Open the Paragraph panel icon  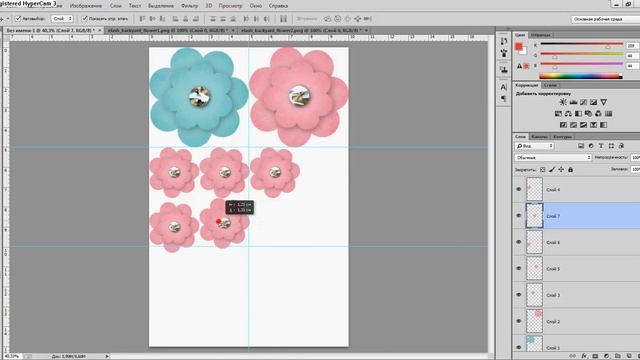504,98
